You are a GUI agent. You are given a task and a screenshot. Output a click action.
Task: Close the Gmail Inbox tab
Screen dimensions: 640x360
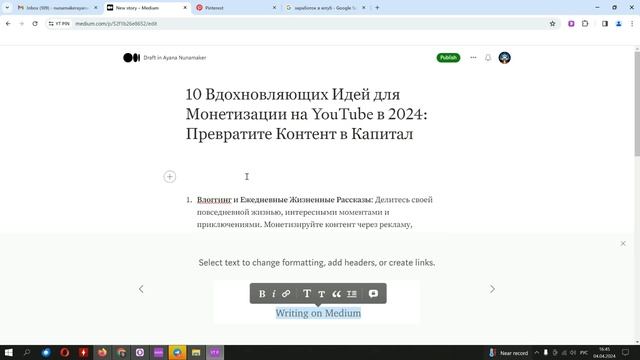click(x=96, y=8)
